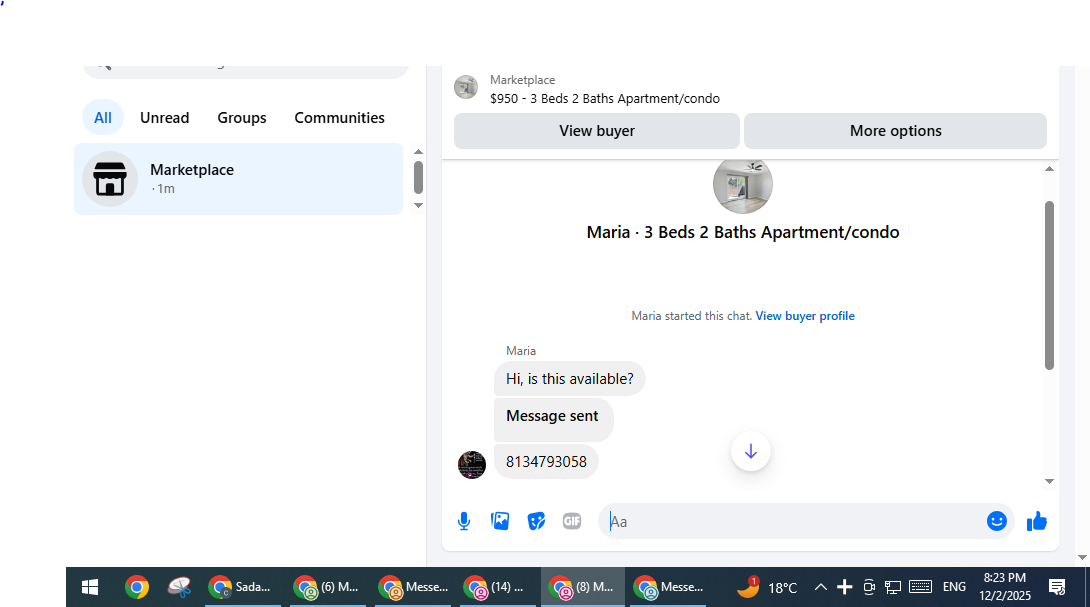Click the heading 'Maria · 3 Beds 2 Baths Apartment/condo'
The width and height of the screenshot is (1090, 607).
pyautogui.click(x=742, y=232)
